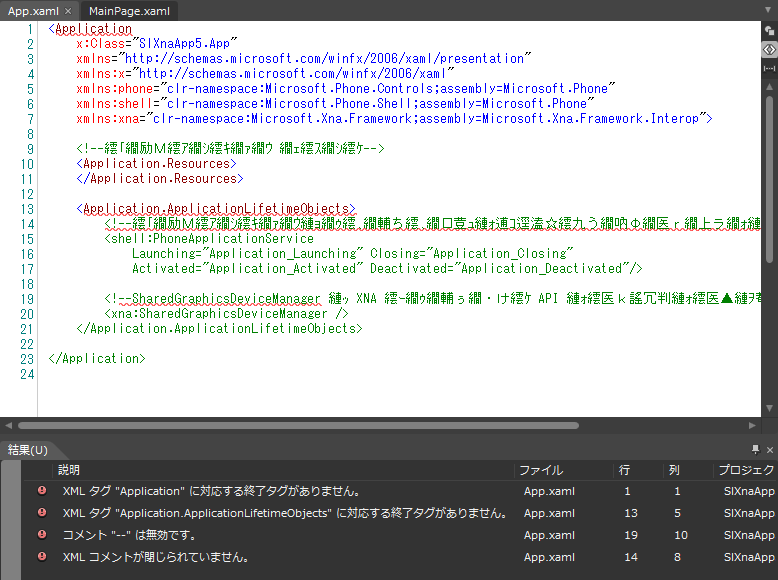Screen dimensions: 778x580
Task: Click error icon of invalid comment error
Action: 42,534
